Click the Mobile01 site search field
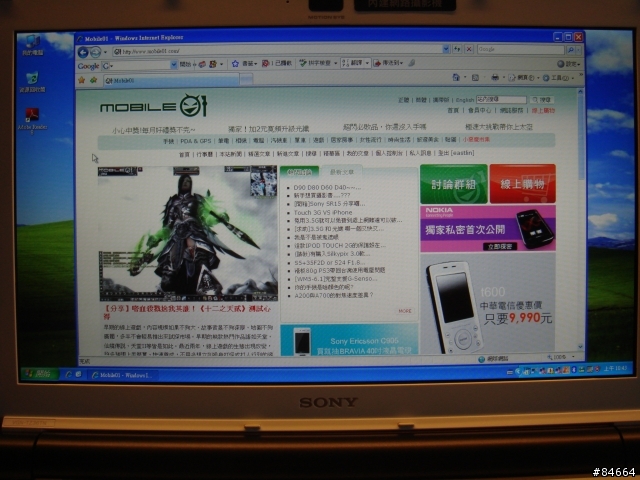Screen dimensions: 640x480 (501, 100)
